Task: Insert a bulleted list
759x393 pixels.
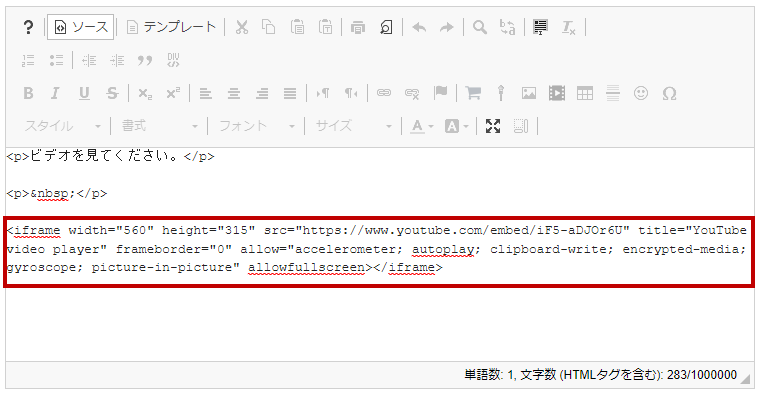Action: 56,60
